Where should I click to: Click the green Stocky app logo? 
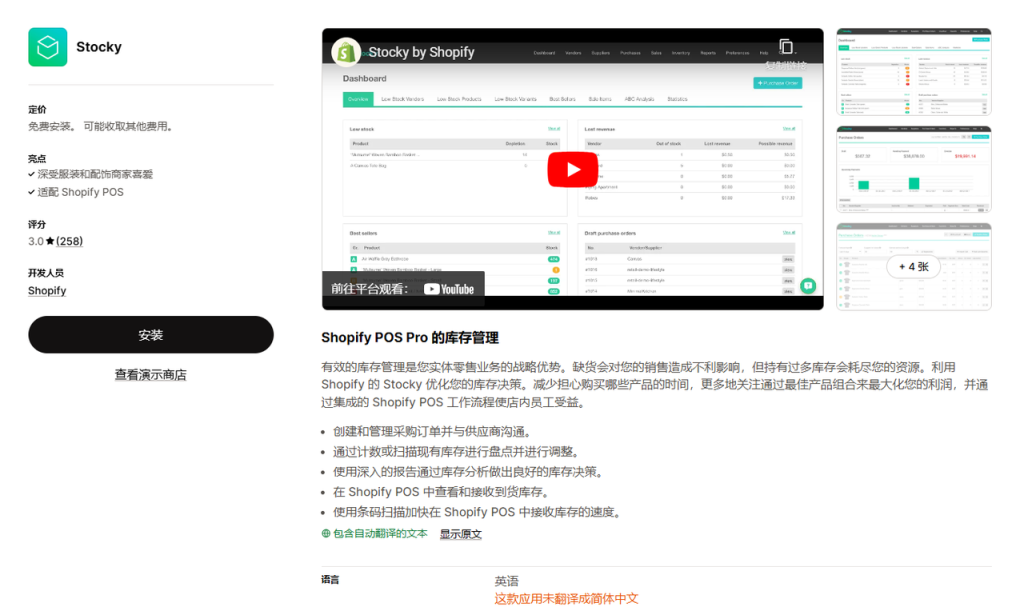click(46, 46)
